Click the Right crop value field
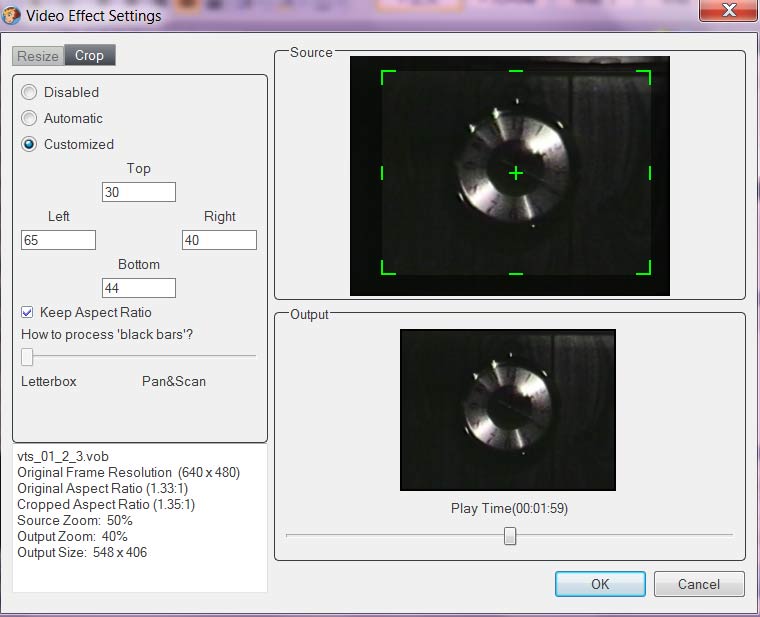This screenshot has height=617, width=760. pyautogui.click(x=219, y=240)
